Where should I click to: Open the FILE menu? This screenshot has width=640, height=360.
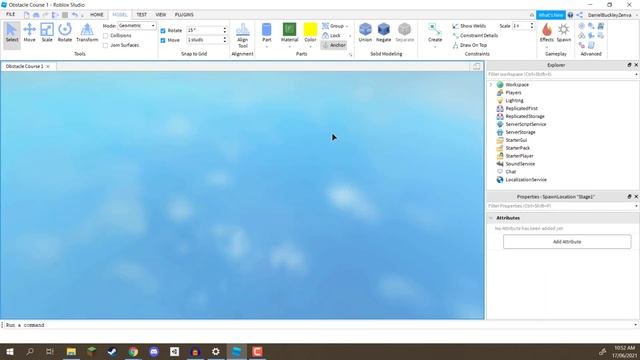pos(11,14)
